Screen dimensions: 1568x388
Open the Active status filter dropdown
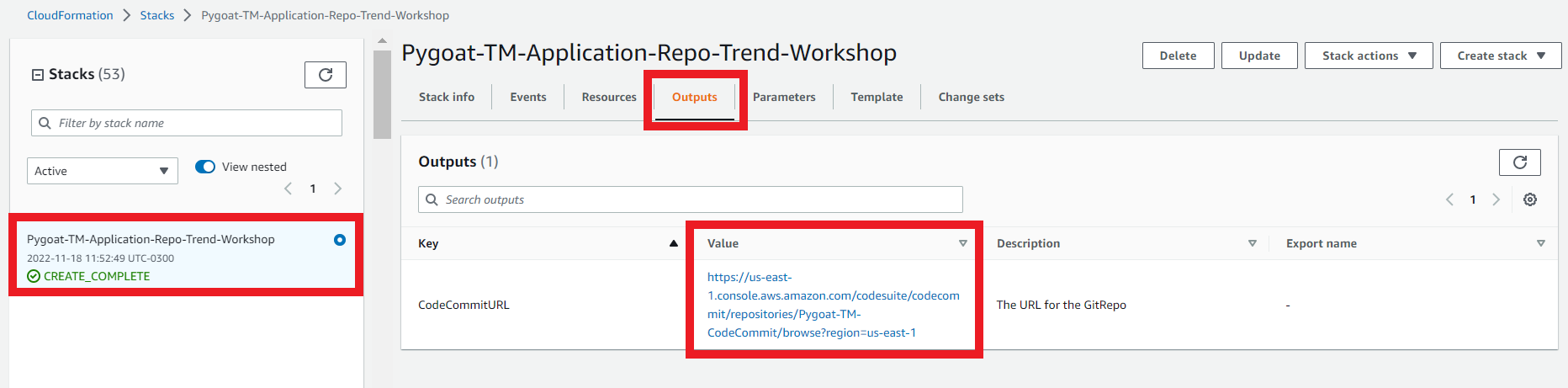coord(103,171)
